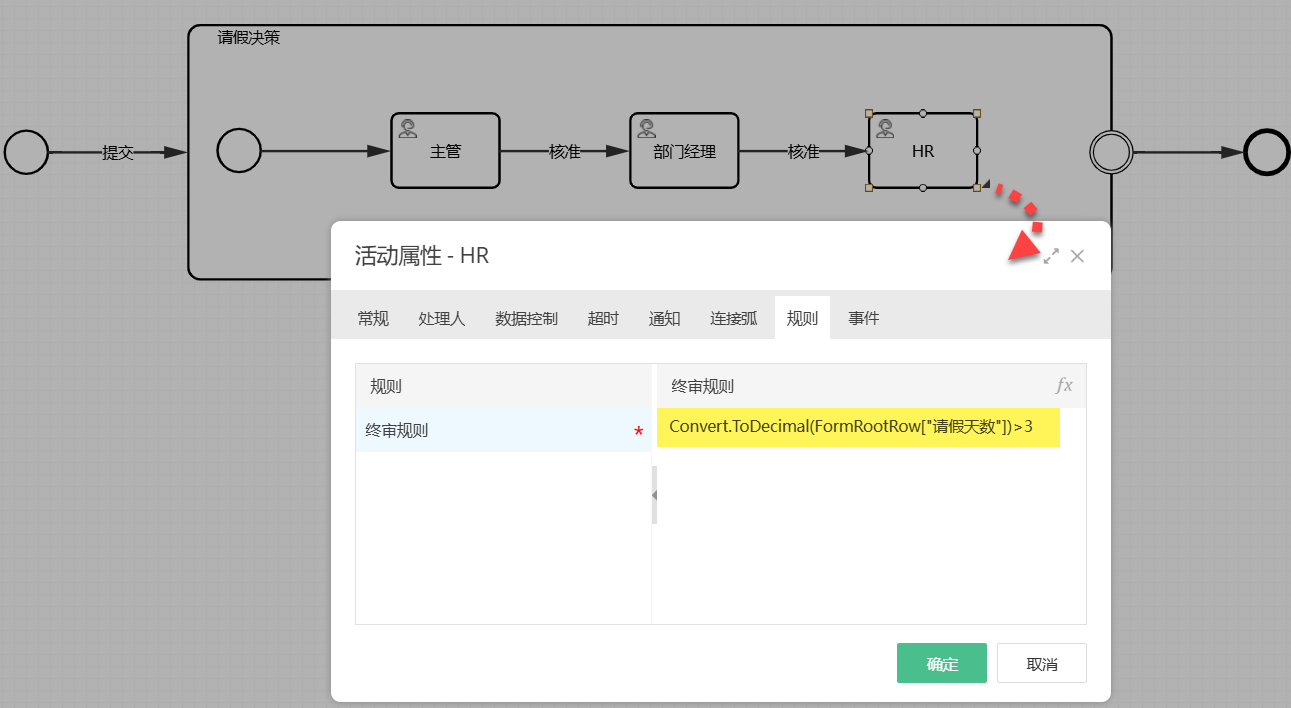
Task: Click the bold process end event circle
Action: [x=1266, y=152]
